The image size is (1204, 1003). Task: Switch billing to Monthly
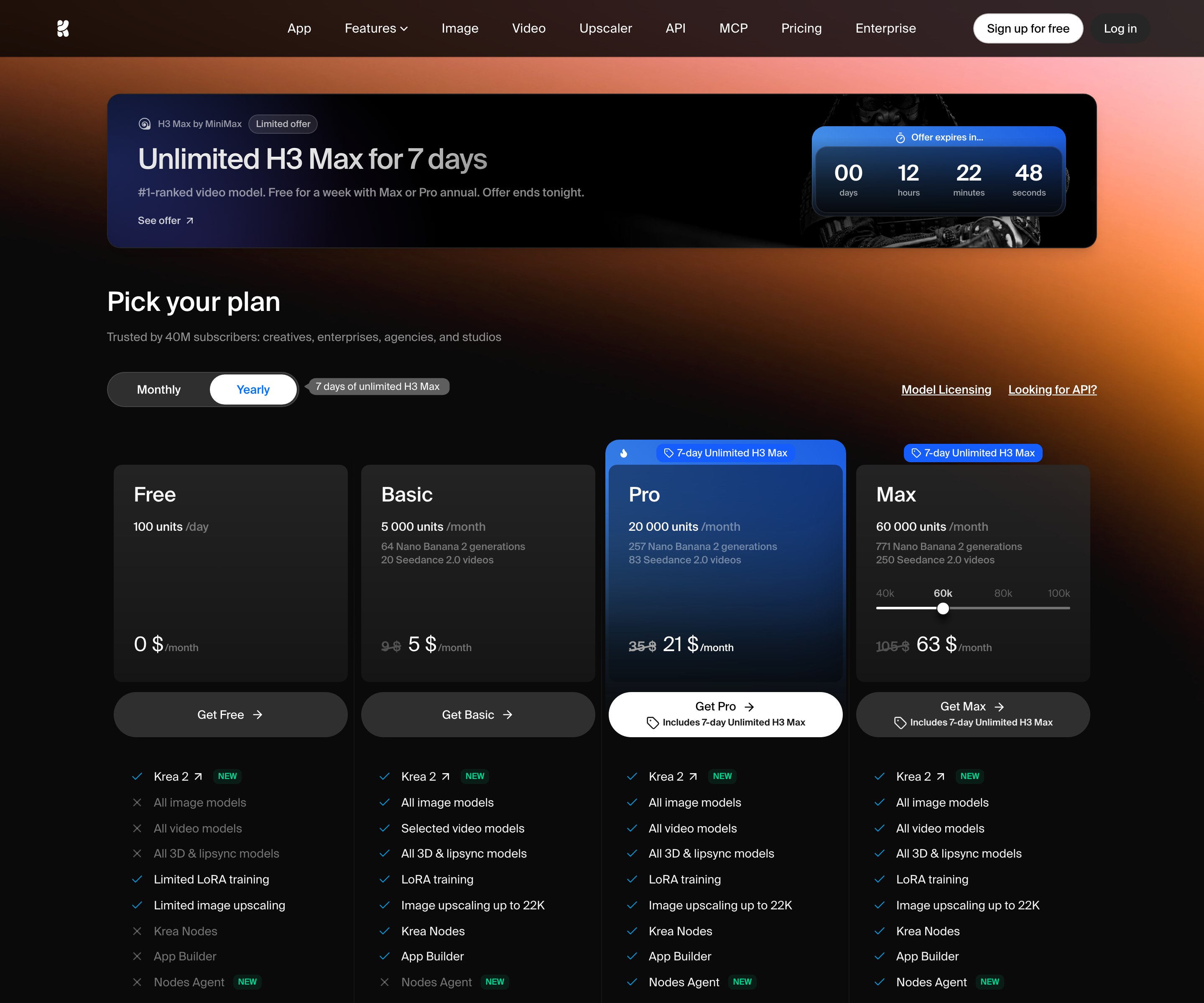tap(159, 390)
